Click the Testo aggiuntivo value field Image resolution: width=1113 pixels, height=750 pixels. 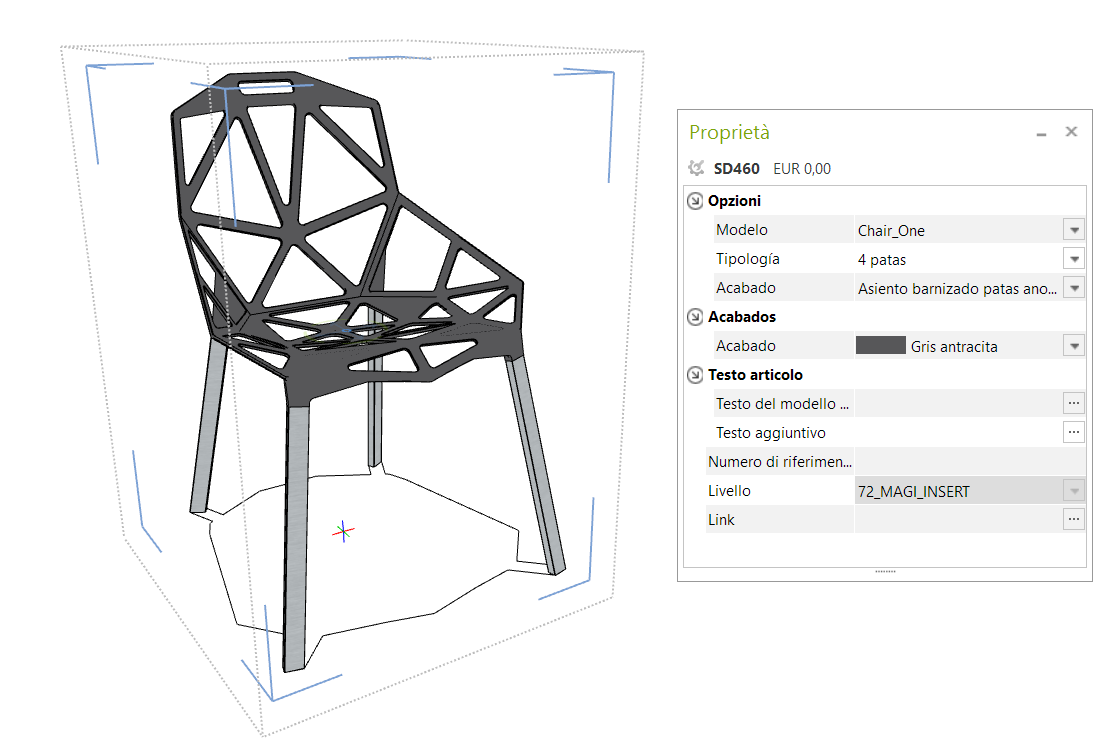[x=958, y=433]
